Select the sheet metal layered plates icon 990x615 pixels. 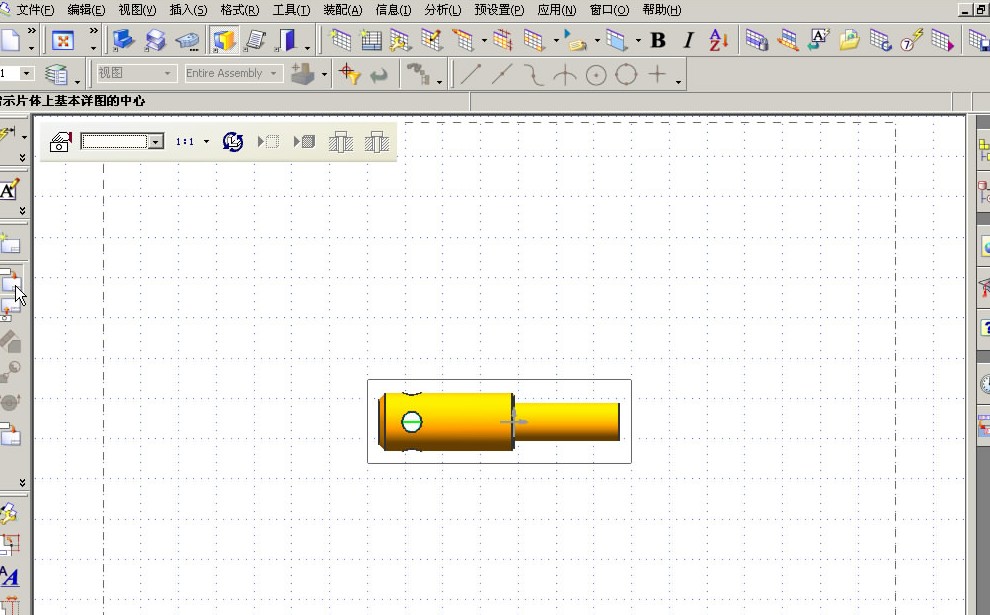coord(155,40)
